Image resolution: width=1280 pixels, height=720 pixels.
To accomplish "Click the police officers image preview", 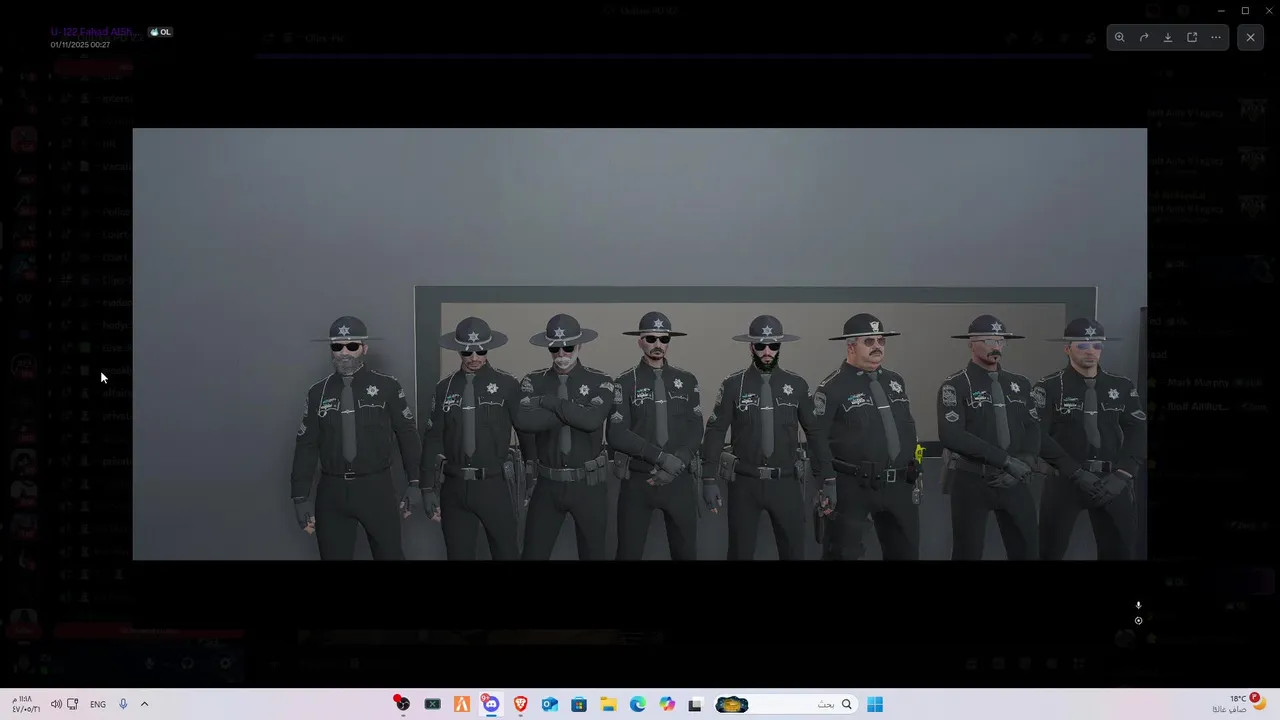I will [640, 344].
